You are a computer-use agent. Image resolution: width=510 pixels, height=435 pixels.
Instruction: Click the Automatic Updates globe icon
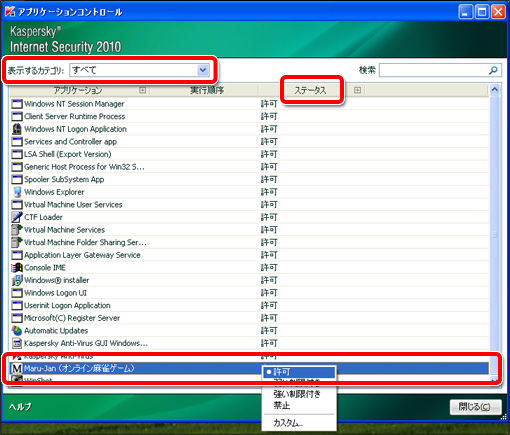point(17,331)
